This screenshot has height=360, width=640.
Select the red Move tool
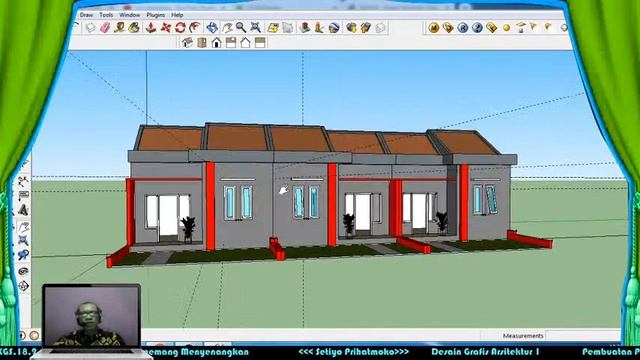coord(166,28)
